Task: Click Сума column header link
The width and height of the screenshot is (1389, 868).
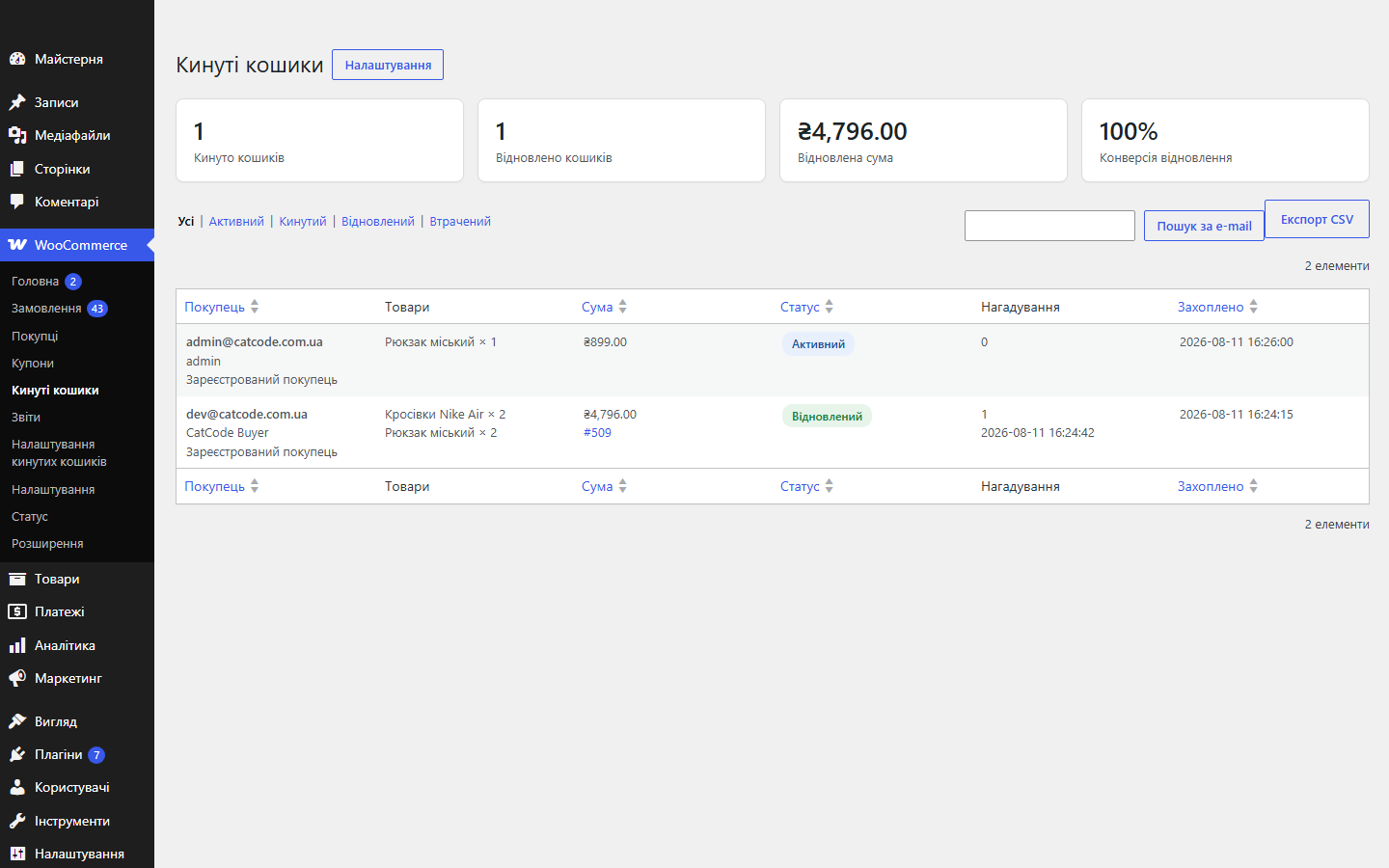Action: click(597, 307)
